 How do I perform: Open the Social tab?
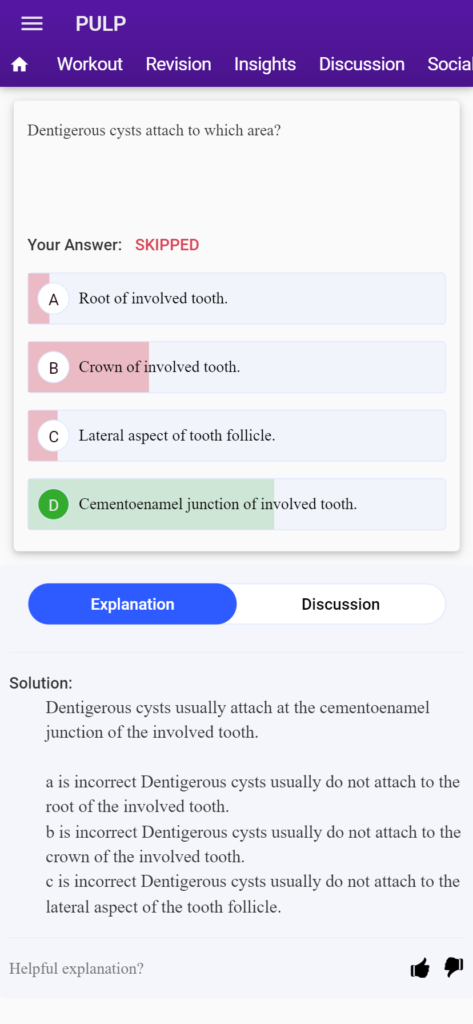coord(449,64)
